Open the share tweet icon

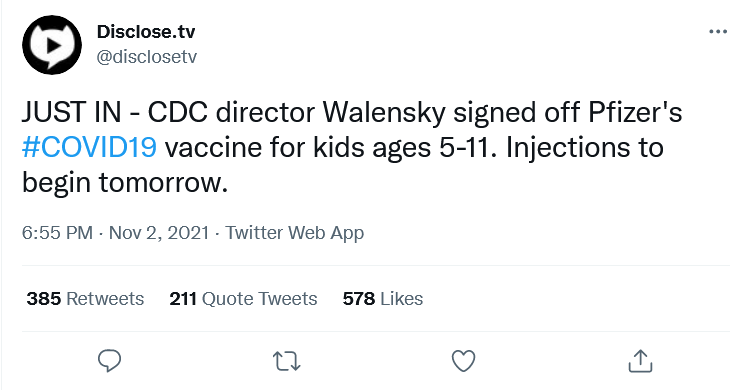pos(640,361)
